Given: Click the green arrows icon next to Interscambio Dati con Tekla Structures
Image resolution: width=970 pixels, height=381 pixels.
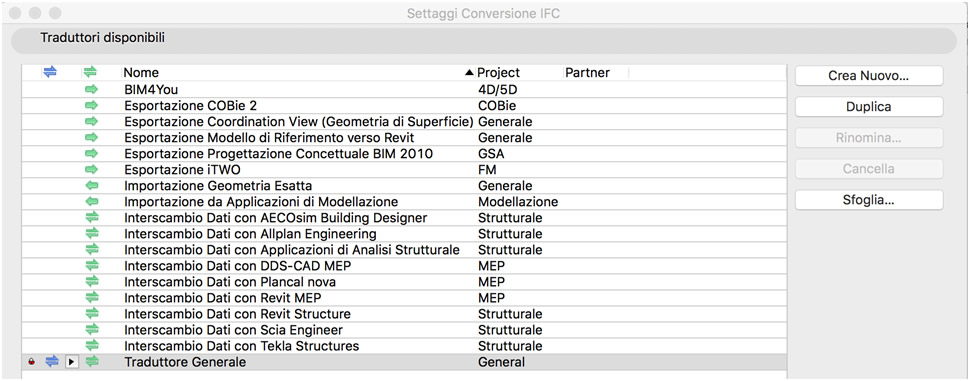Looking at the screenshot, I should pos(92,346).
